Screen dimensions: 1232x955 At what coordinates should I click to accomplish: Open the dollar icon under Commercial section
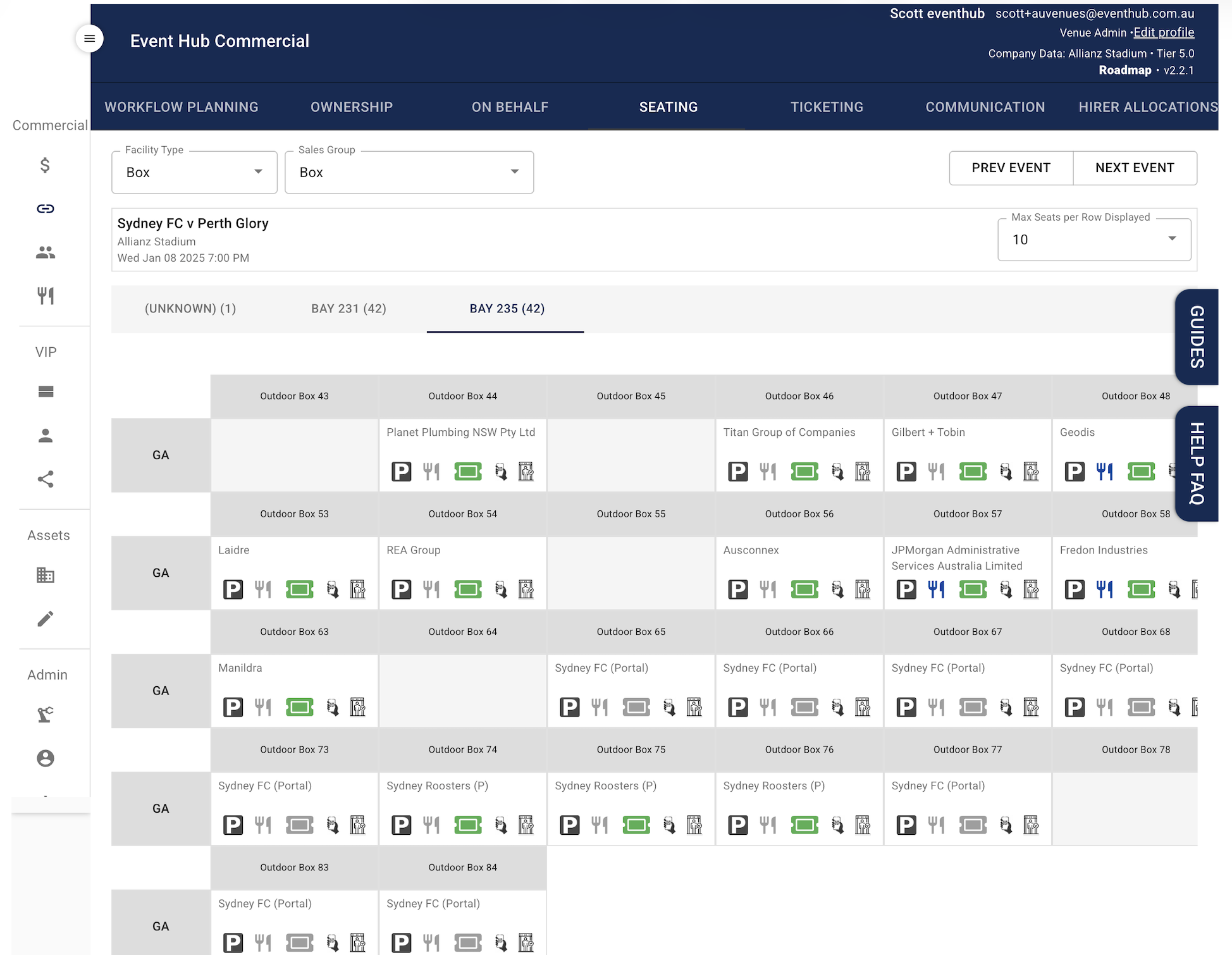click(x=44, y=165)
